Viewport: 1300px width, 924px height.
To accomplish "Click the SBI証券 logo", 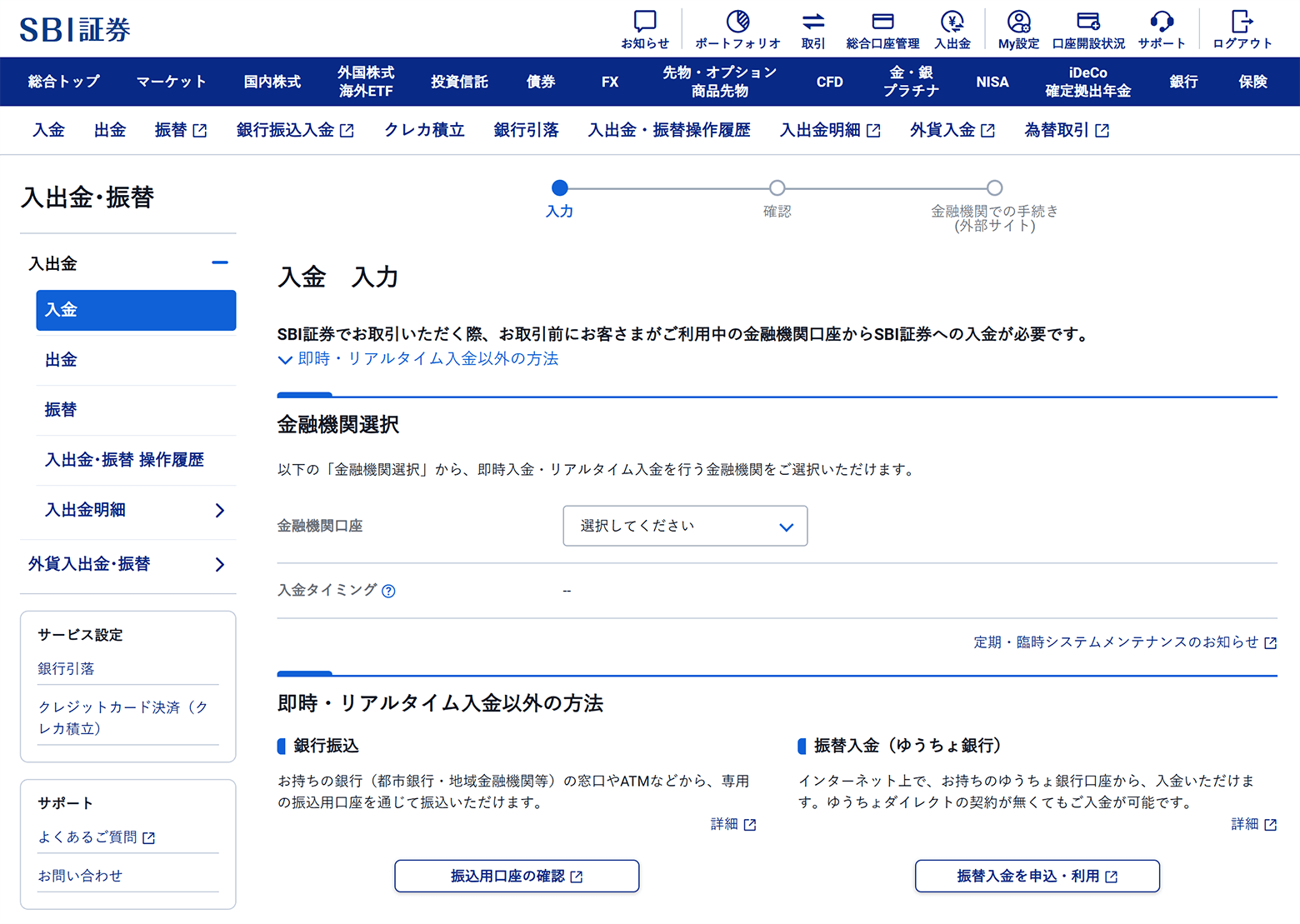I will click(75, 30).
